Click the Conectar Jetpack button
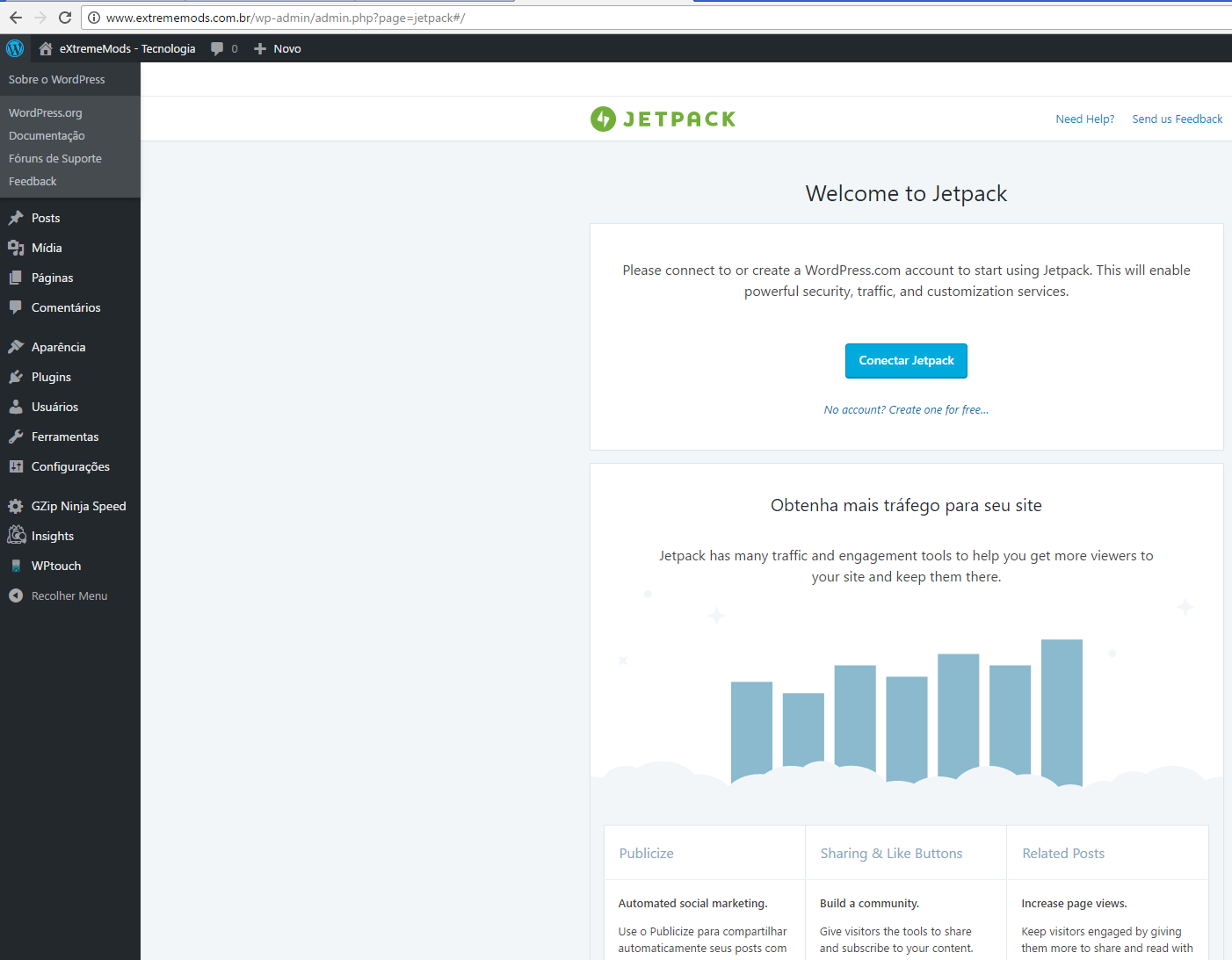Viewport: 1232px width, 960px height. pyautogui.click(x=906, y=361)
